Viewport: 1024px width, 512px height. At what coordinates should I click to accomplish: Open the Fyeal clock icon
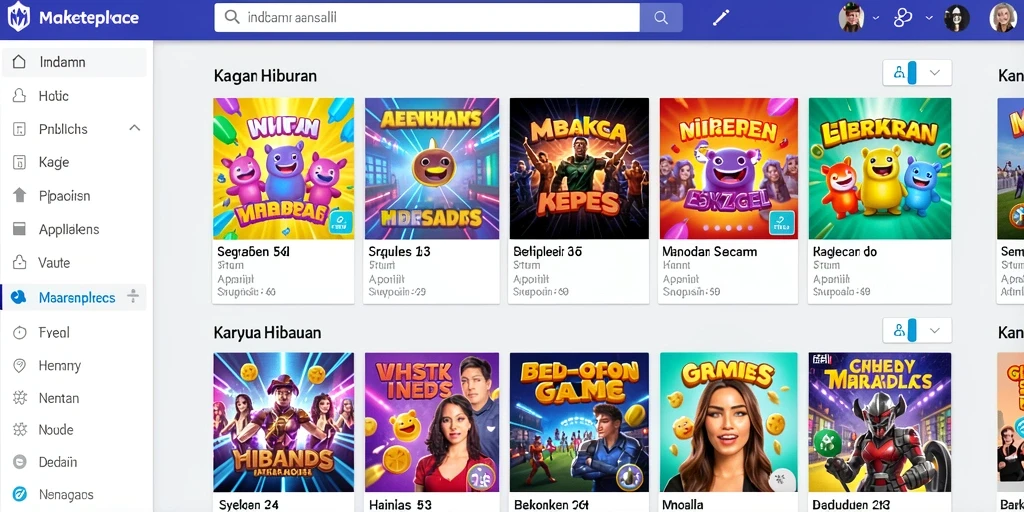tap(20, 332)
